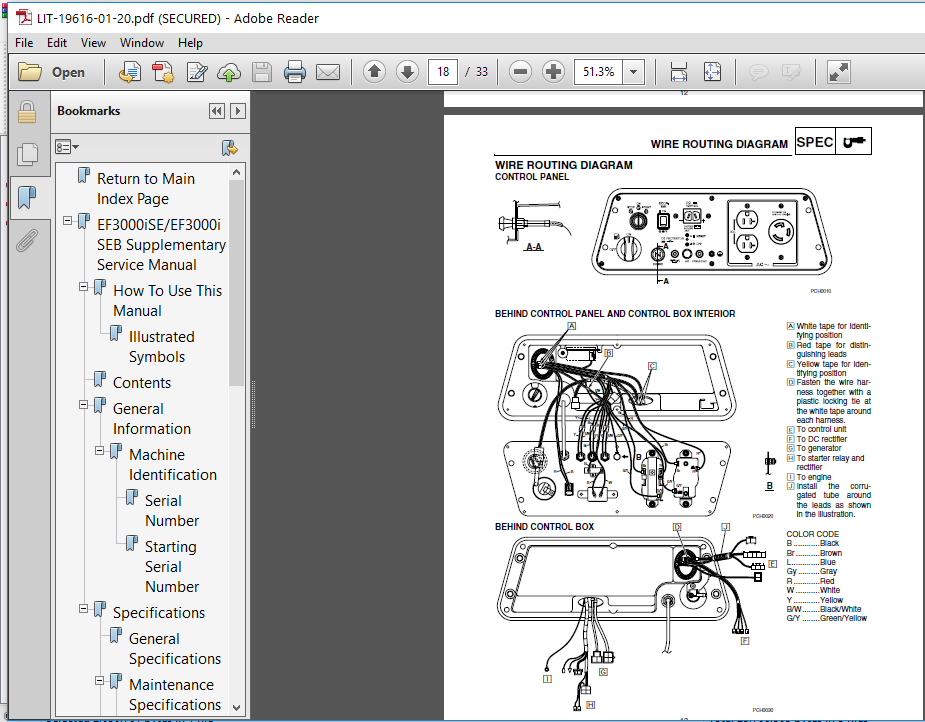Screen dimensions: 925x722
Task: Go to the previous page arrow
Action: [x=374, y=72]
